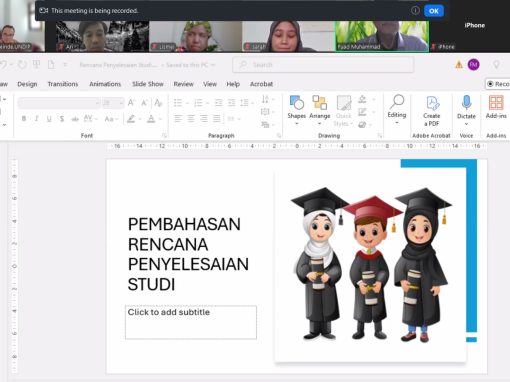Click Decrease Font Size icon
Screen dimensions: 510x382
point(144,103)
